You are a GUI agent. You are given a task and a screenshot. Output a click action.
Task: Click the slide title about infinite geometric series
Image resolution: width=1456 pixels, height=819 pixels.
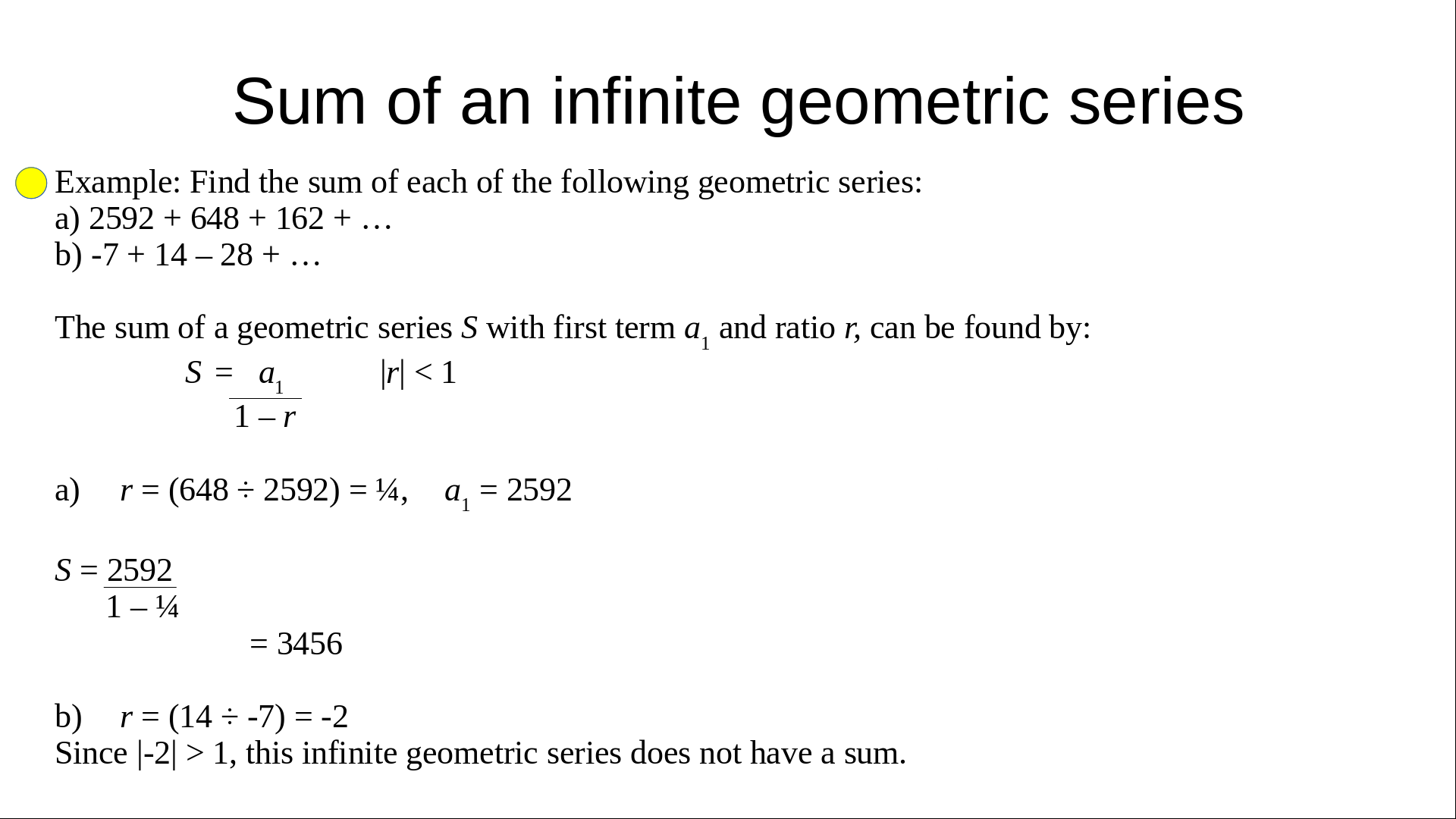coord(737,102)
